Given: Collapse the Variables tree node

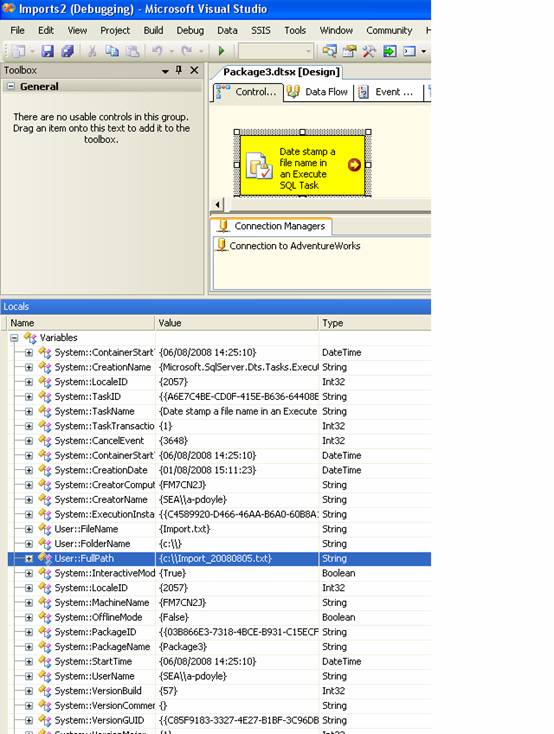Looking at the screenshot, I should 14,338.
